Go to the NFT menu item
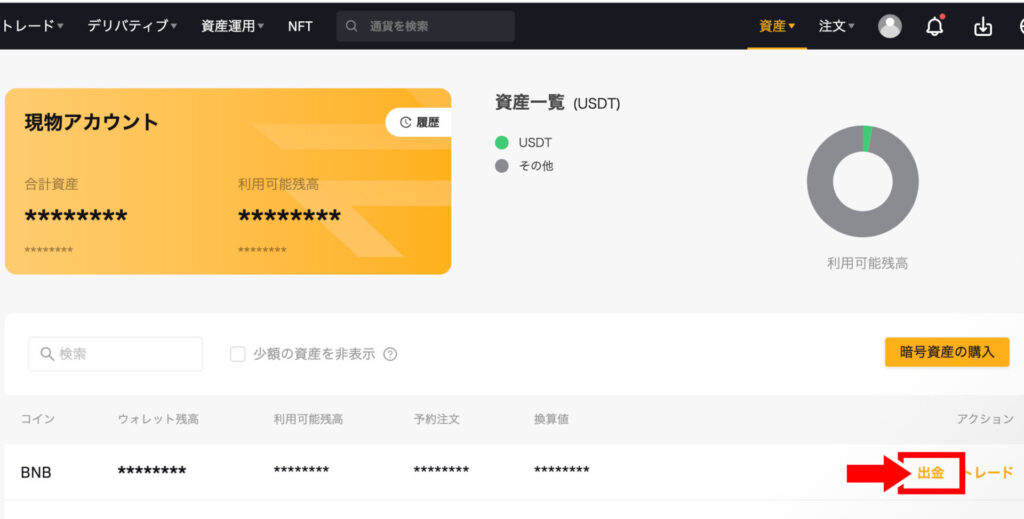Viewport: 1024px width, 519px height. (300, 26)
